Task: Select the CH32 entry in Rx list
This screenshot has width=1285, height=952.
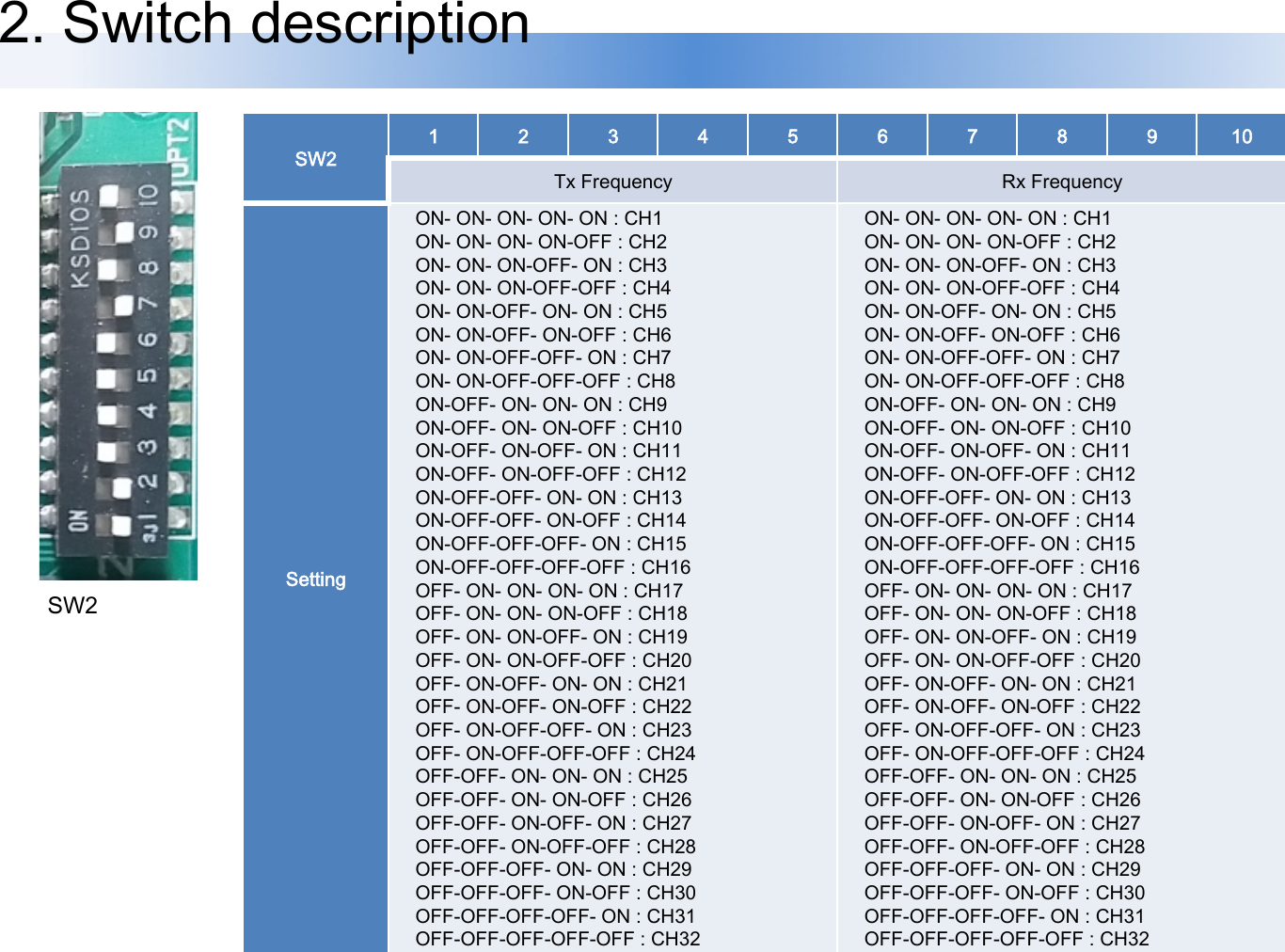Action: click(x=1006, y=938)
